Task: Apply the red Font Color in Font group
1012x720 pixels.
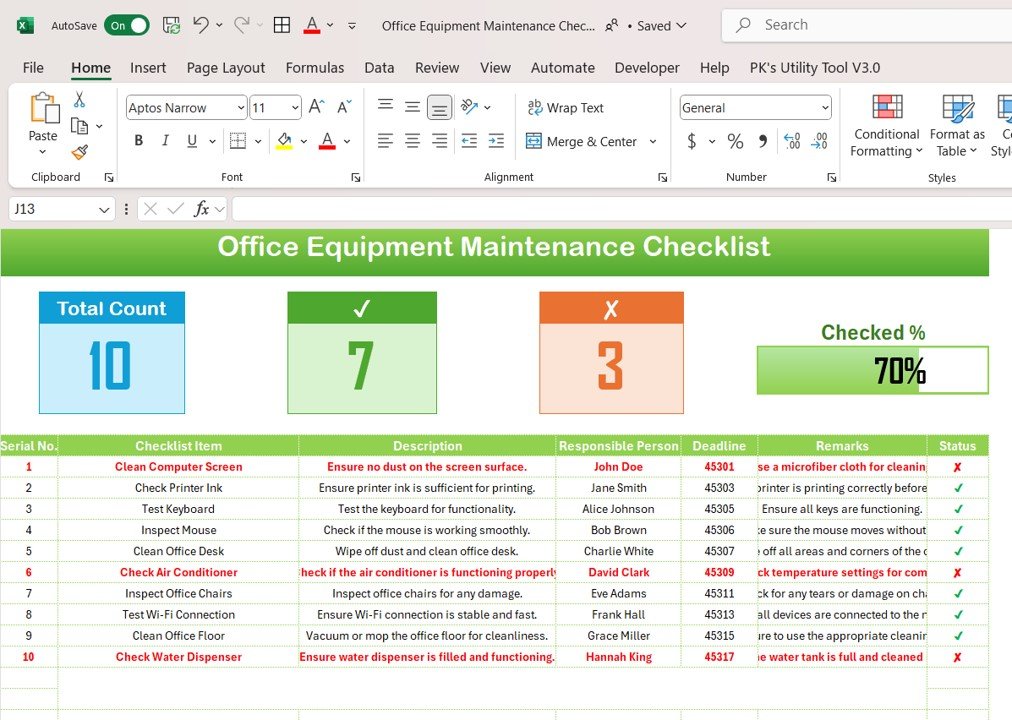Action: click(x=327, y=141)
